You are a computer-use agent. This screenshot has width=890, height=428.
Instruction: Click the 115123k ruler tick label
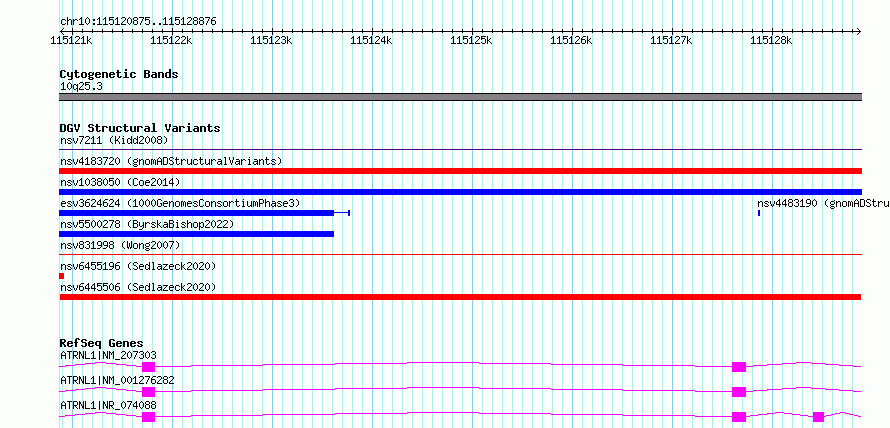pos(272,40)
